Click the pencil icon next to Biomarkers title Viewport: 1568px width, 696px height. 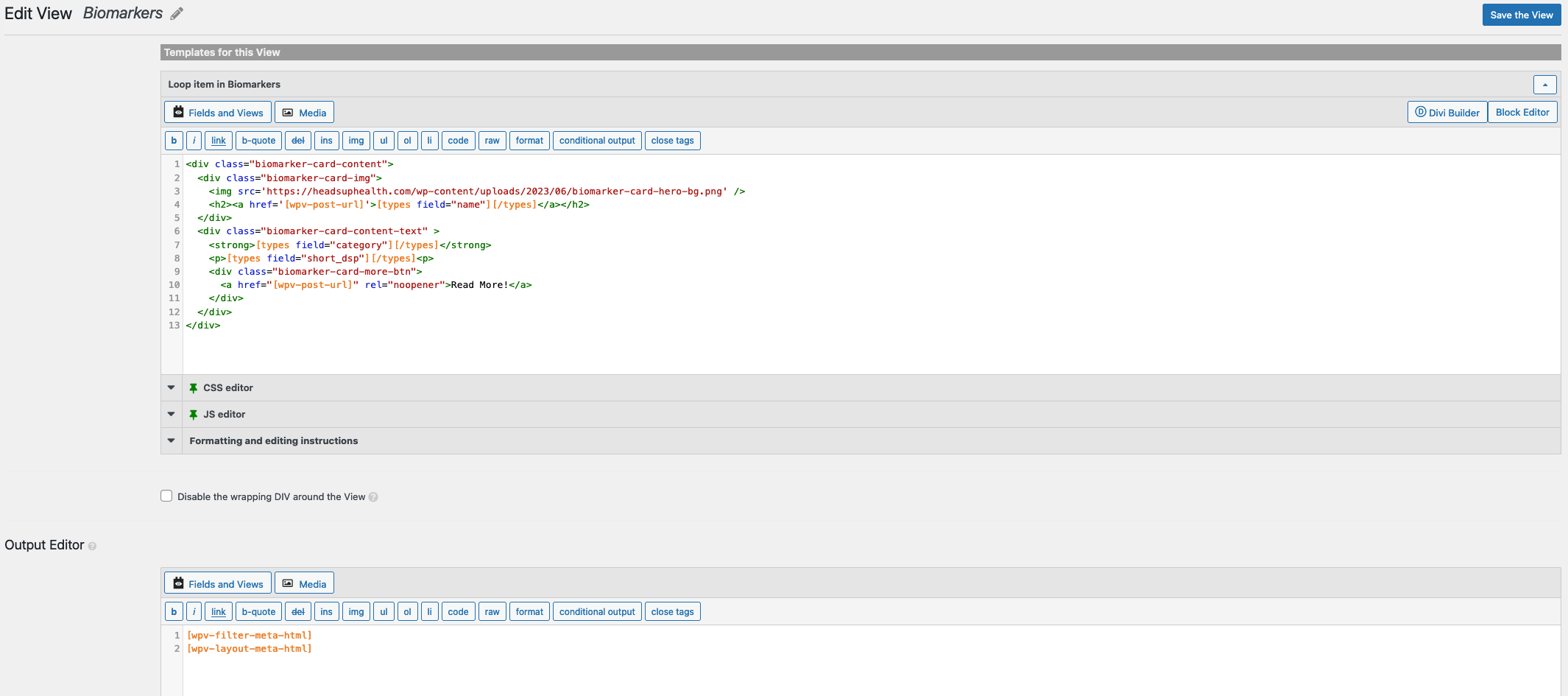[177, 14]
